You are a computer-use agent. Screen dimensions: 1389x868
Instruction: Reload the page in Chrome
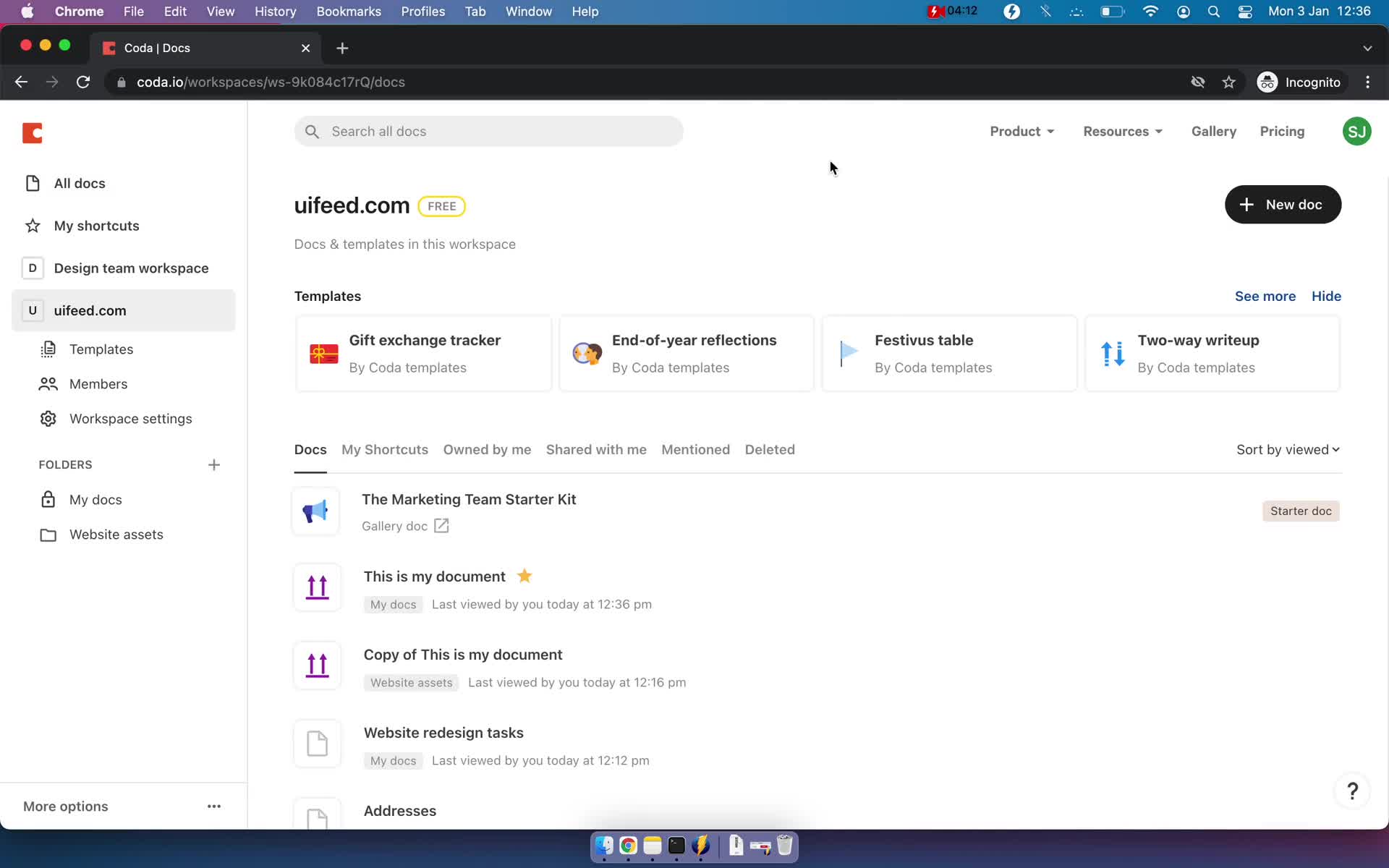pos(83,82)
